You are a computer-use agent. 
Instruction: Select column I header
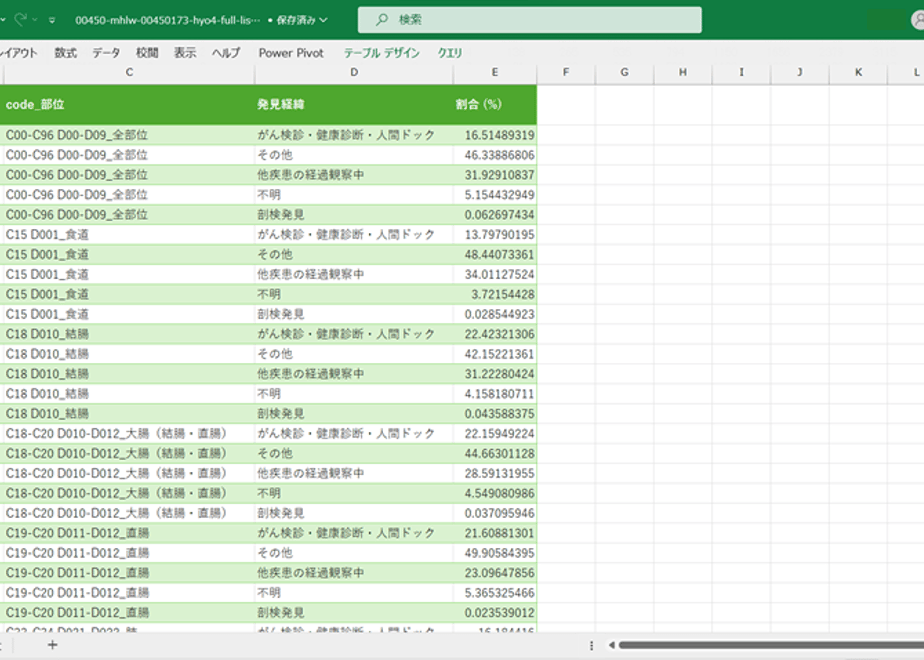click(741, 72)
